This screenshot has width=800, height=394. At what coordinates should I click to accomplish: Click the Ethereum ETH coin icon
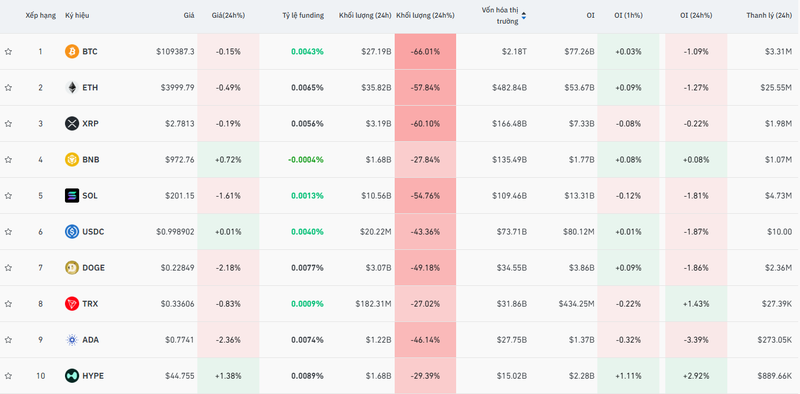[x=72, y=87]
